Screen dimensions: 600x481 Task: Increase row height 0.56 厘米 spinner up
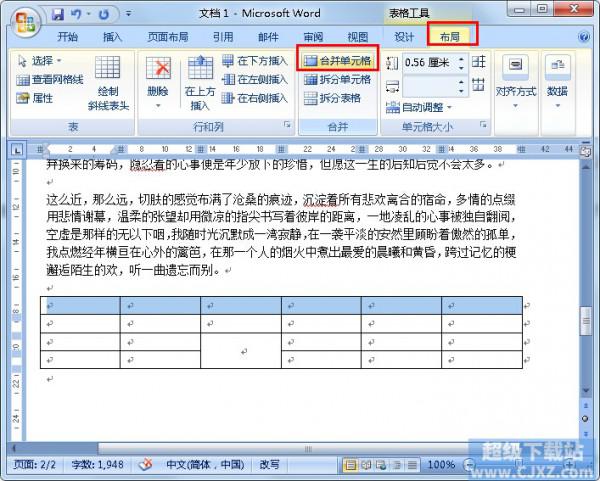[x=461, y=59]
